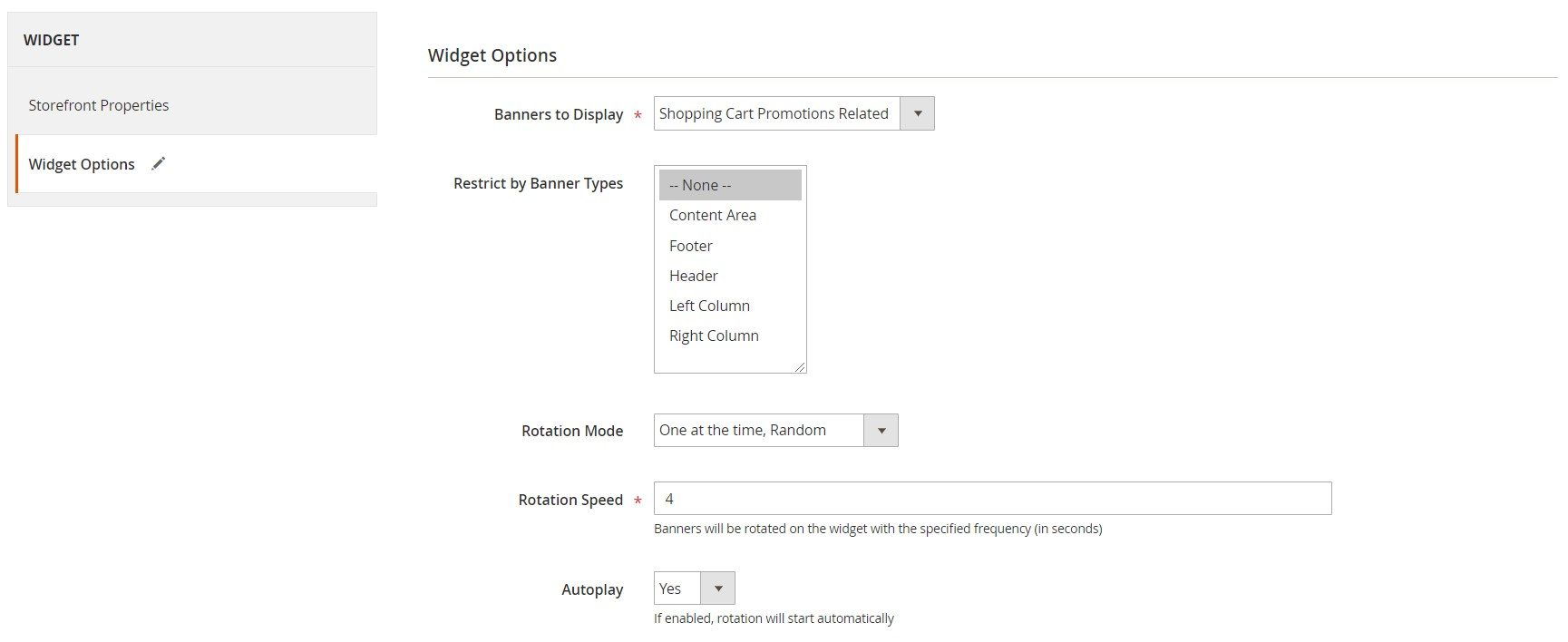Click into the Rotation Speed input field
1568x642 pixels.
pyautogui.click(x=991, y=499)
